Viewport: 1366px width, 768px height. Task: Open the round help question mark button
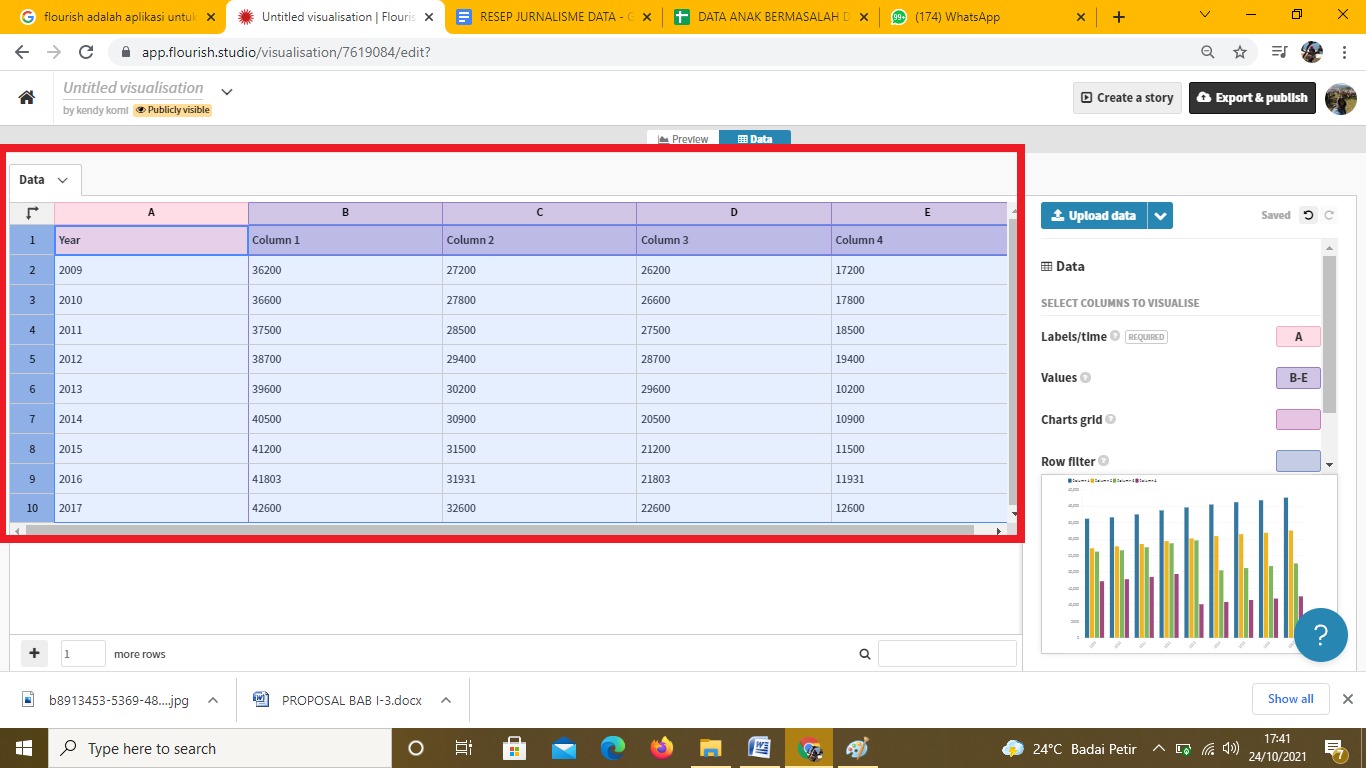[x=1320, y=634]
